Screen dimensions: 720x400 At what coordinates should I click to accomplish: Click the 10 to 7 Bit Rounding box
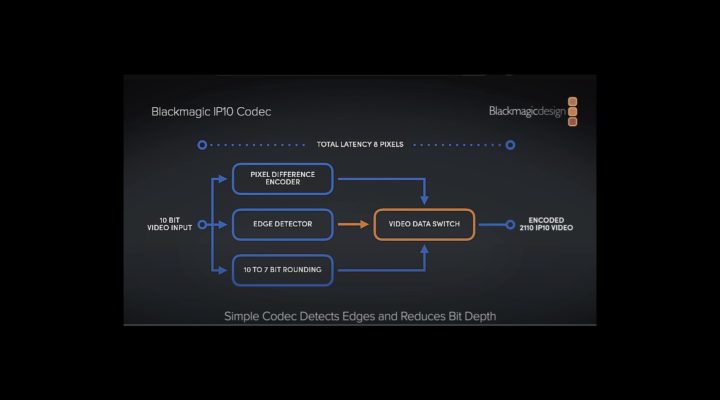point(283,270)
